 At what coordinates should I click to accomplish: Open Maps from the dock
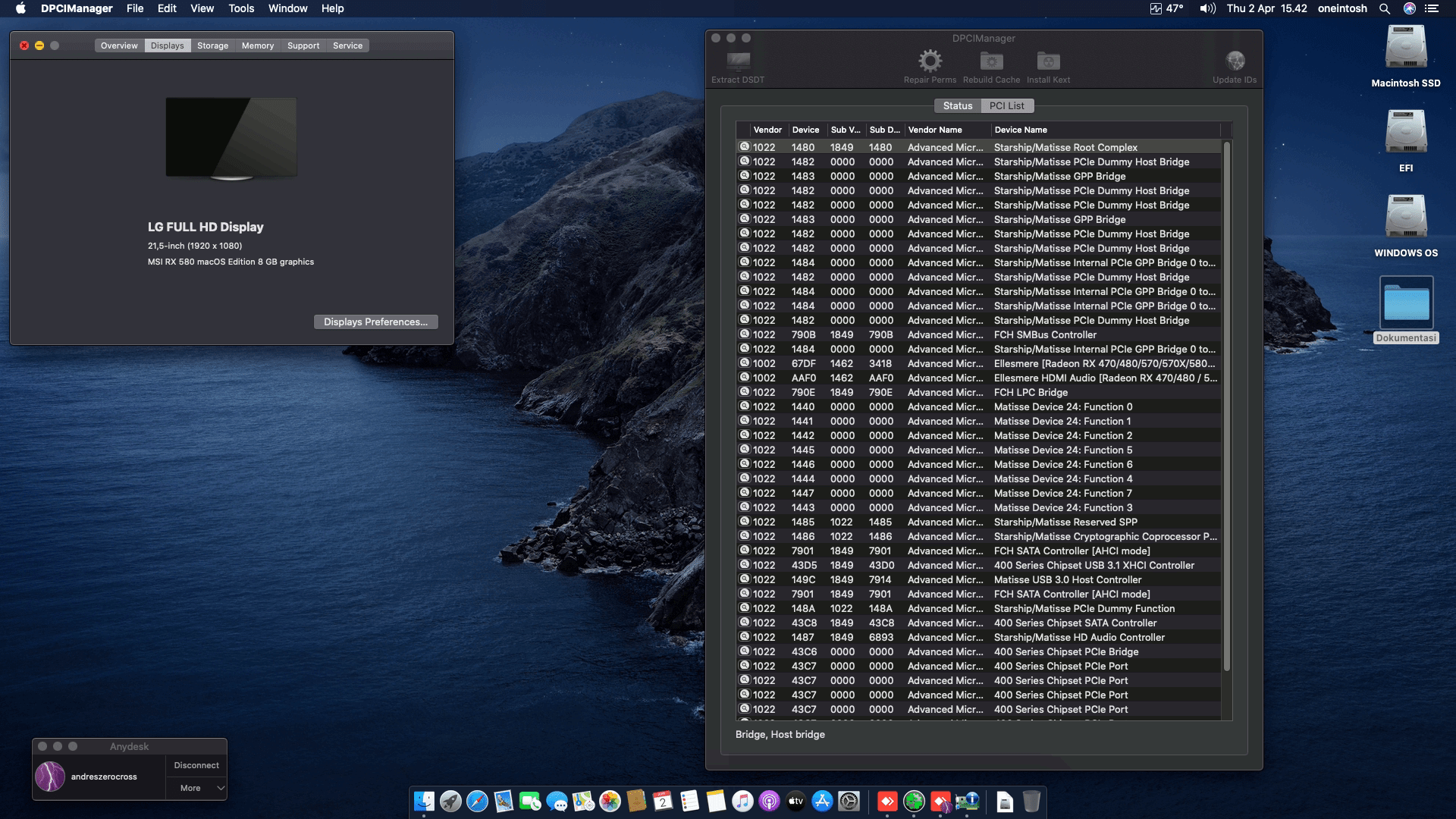(583, 801)
